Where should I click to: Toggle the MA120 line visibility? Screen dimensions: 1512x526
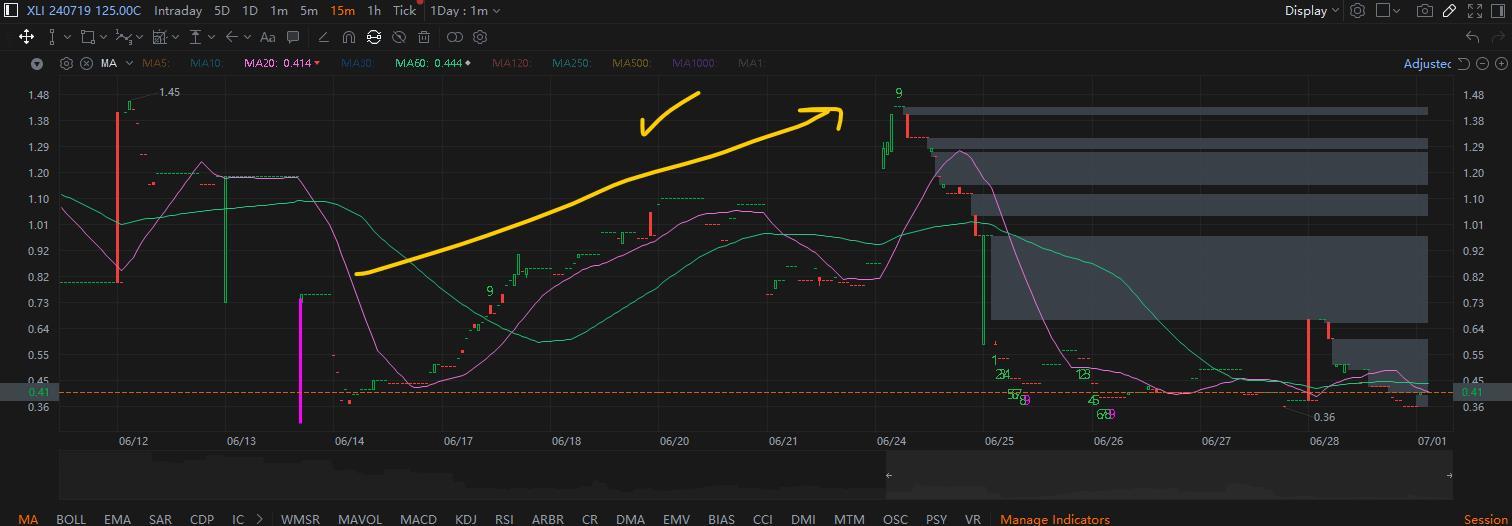[x=511, y=63]
